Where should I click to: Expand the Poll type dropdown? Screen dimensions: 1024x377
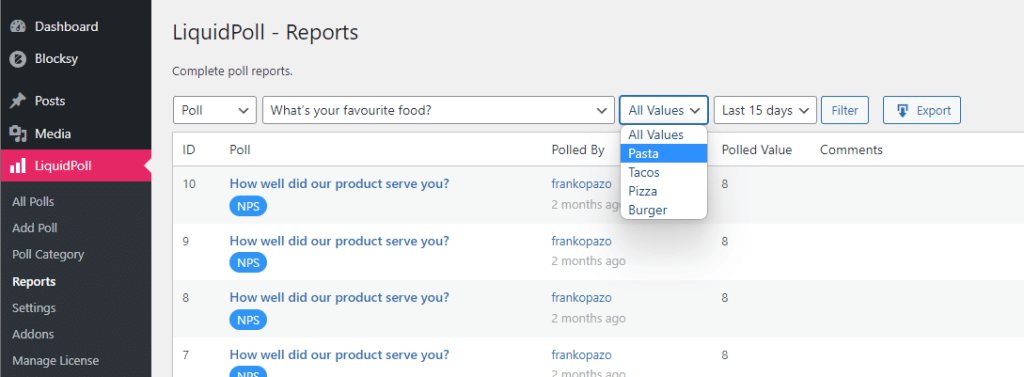click(214, 110)
